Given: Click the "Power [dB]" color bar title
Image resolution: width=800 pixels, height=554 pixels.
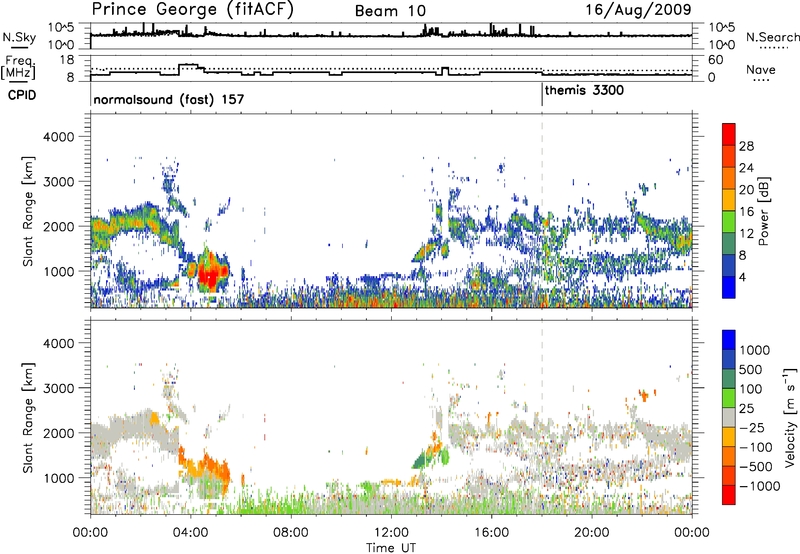Looking at the screenshot, I should tap(763, 211).
